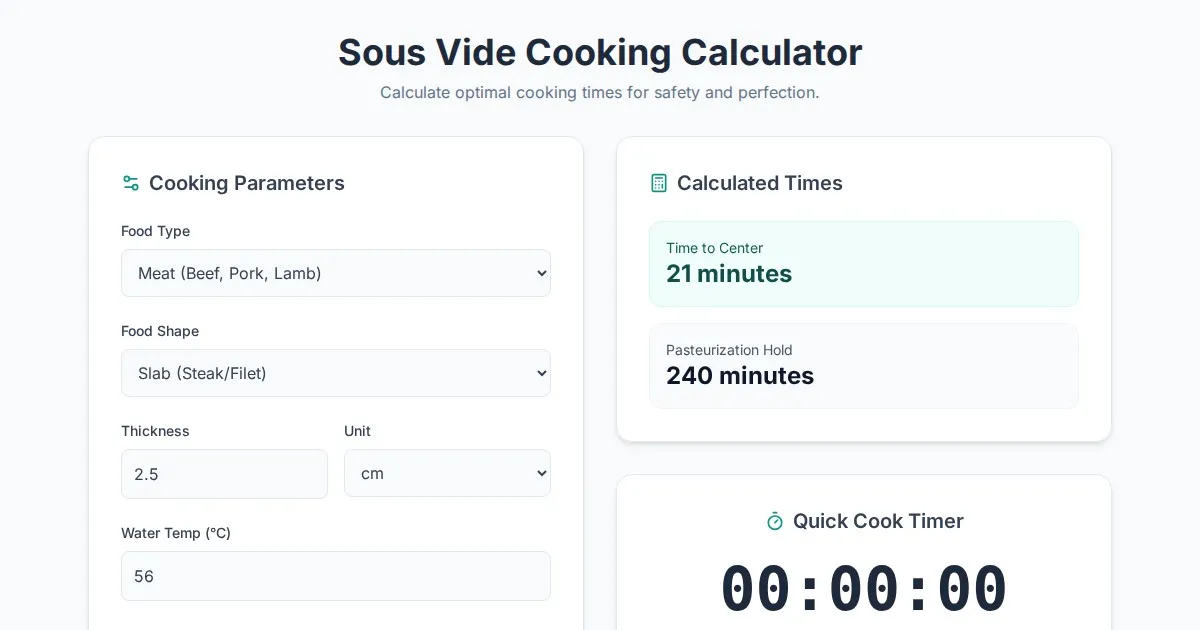The image size is (1200, 630).
Task: Click the 00:00:00 timer display
Action: point(864,589)
